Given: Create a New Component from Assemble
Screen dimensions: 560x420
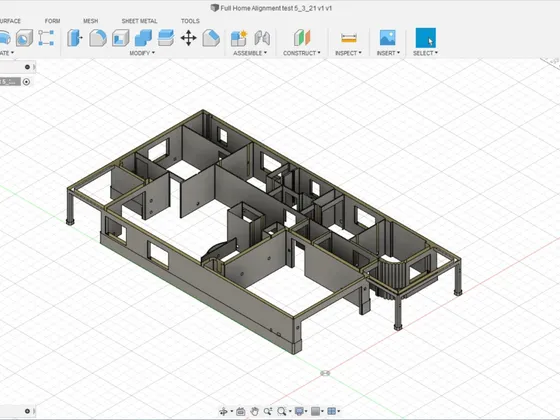Looking at the screenshot, I should pos(239,38).
